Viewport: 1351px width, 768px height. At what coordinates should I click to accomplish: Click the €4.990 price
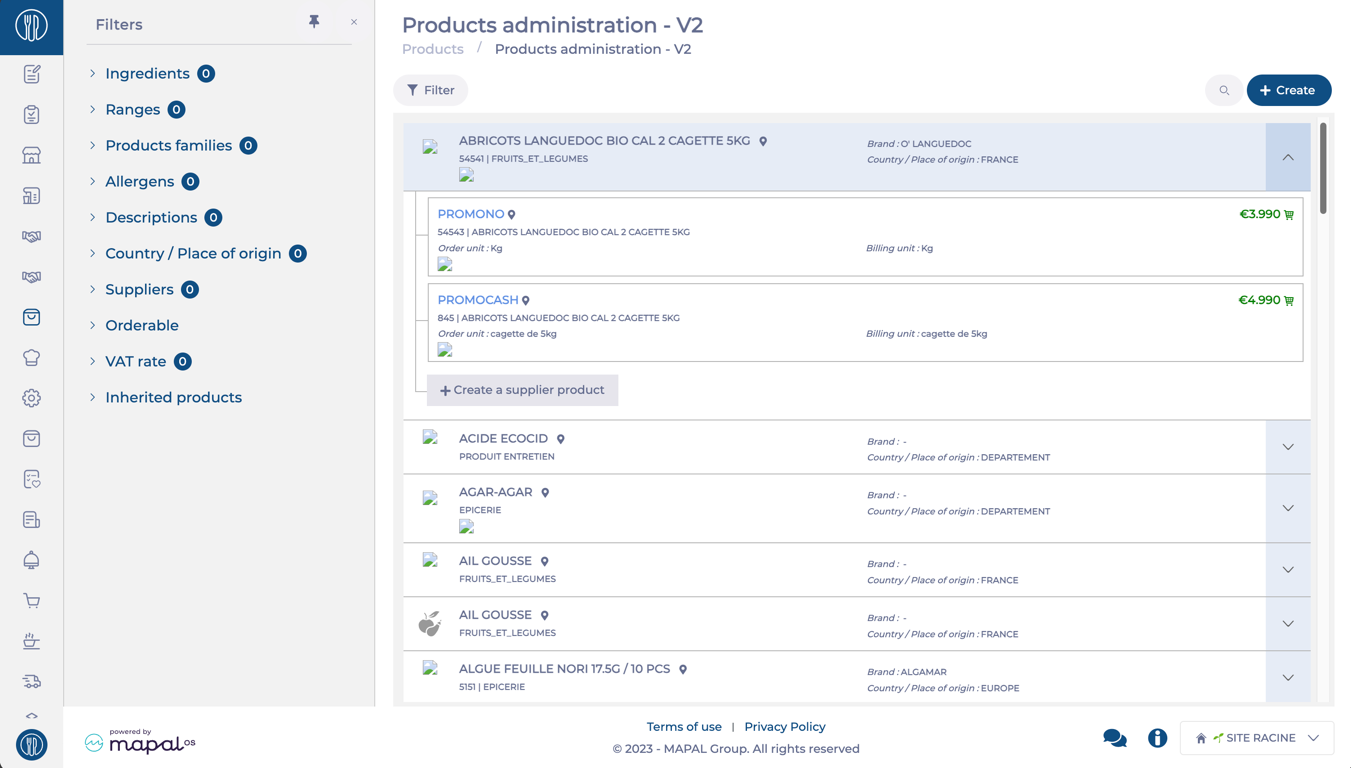point(1260,300)
